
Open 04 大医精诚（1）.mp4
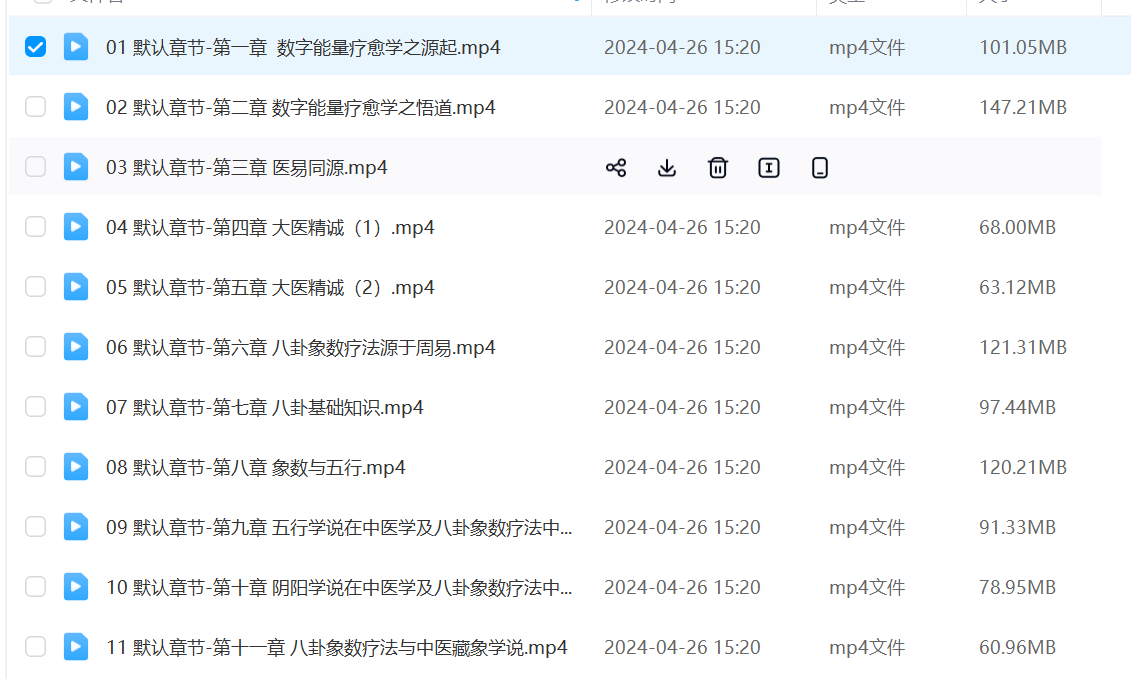(x=270, y=228)
